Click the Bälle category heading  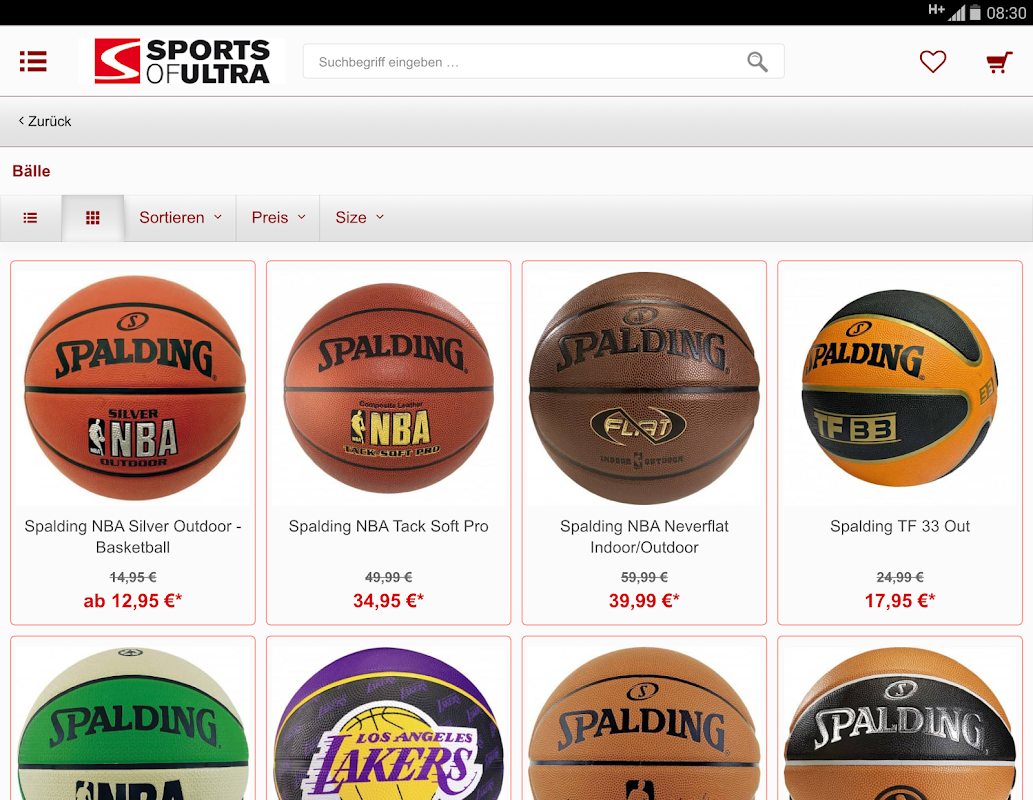pyautogui.click(x=31, y=171)
